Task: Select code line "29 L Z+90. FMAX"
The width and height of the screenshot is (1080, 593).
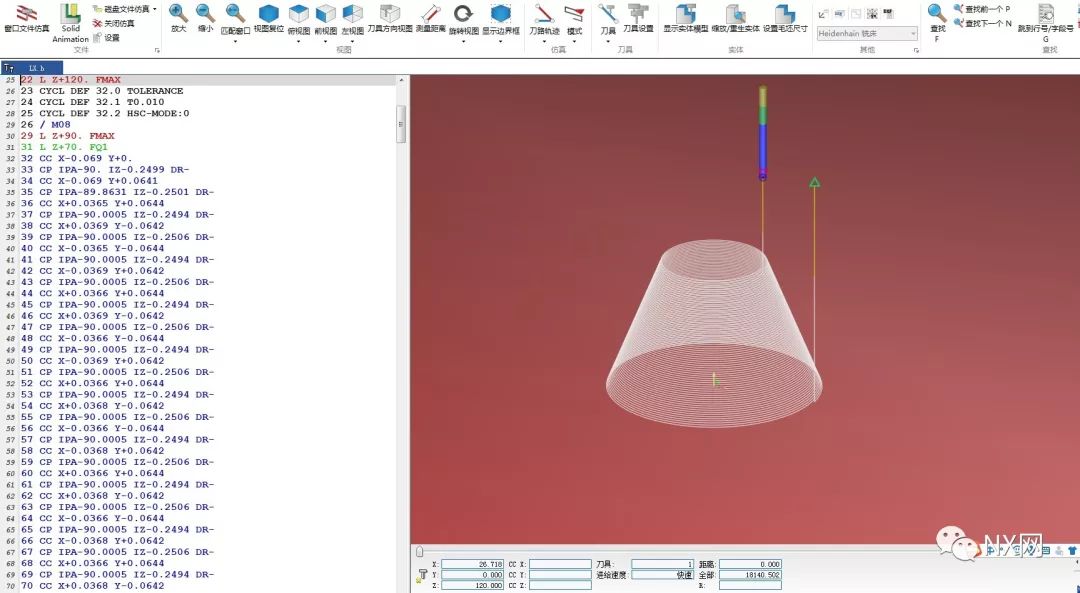Action: (x=68, y=136)
